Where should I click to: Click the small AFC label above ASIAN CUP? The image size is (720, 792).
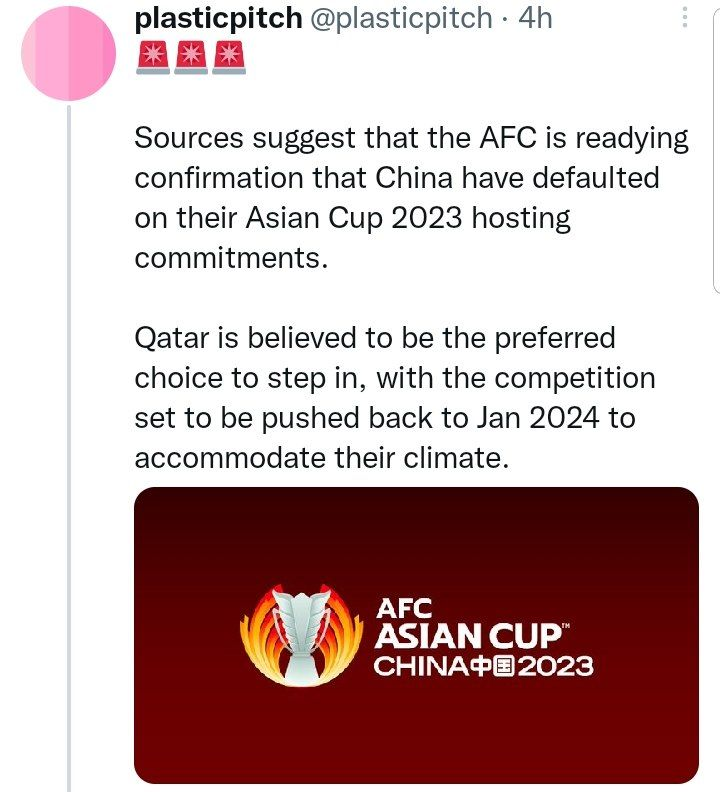402,607
